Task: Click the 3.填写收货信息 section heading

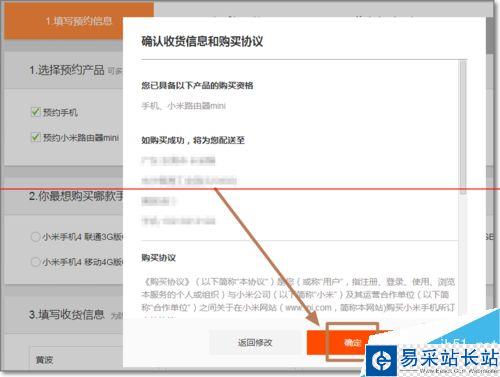Action: tap(67, 314)
